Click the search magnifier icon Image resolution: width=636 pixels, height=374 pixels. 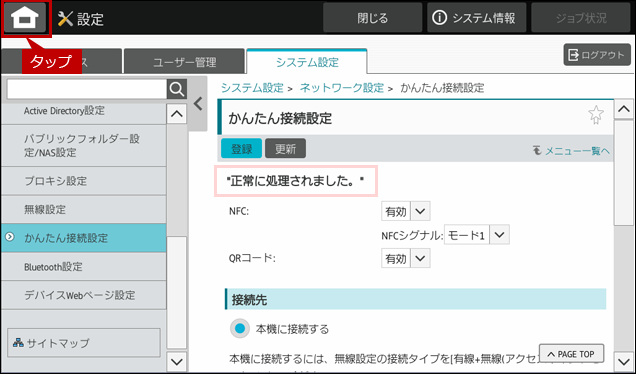(x=177, y=89)
